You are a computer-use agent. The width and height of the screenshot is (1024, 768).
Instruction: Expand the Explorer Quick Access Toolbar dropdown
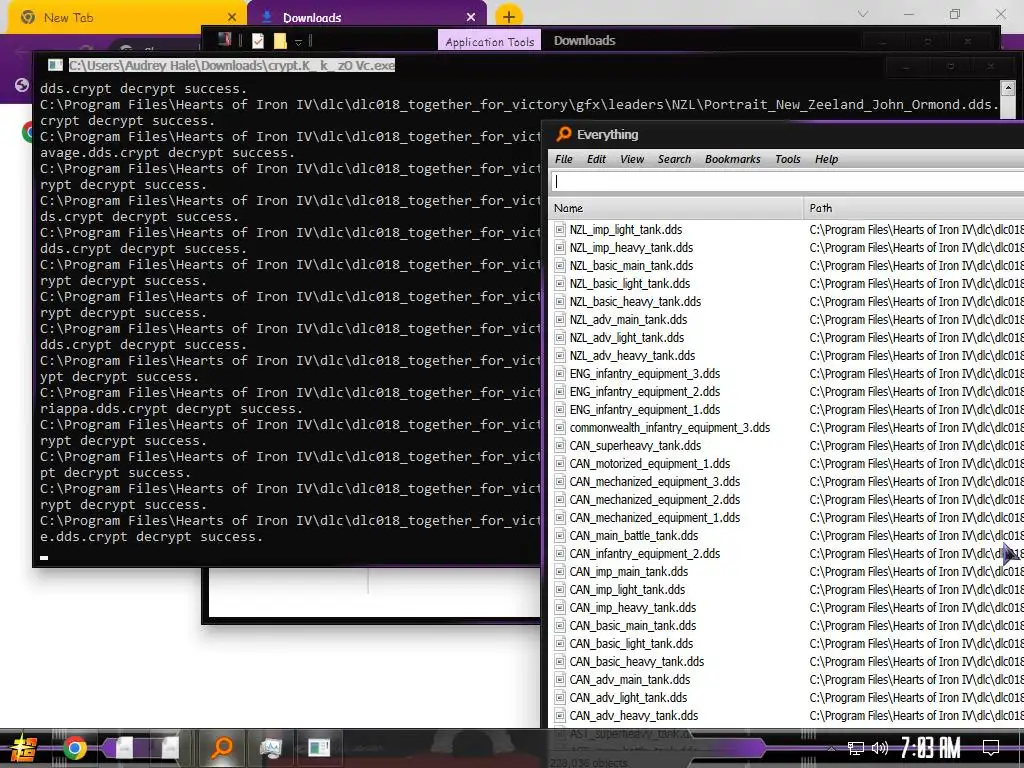[298, 42]
